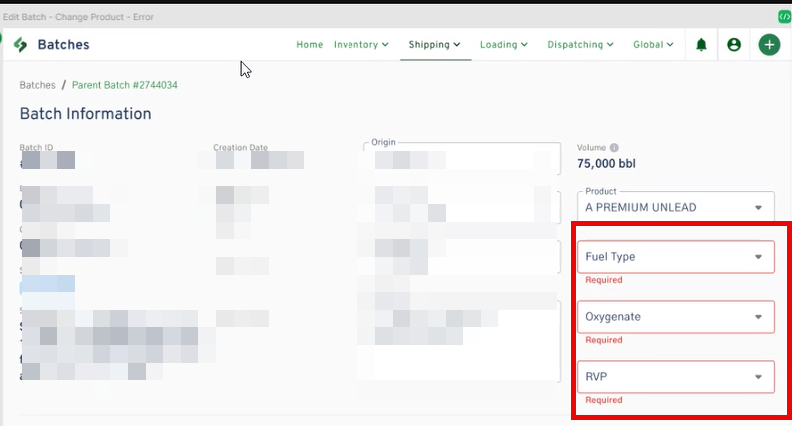This screenshot has width=792, height=426.
Task: Click the Volume info icon
Action: [x=614, y=147]
